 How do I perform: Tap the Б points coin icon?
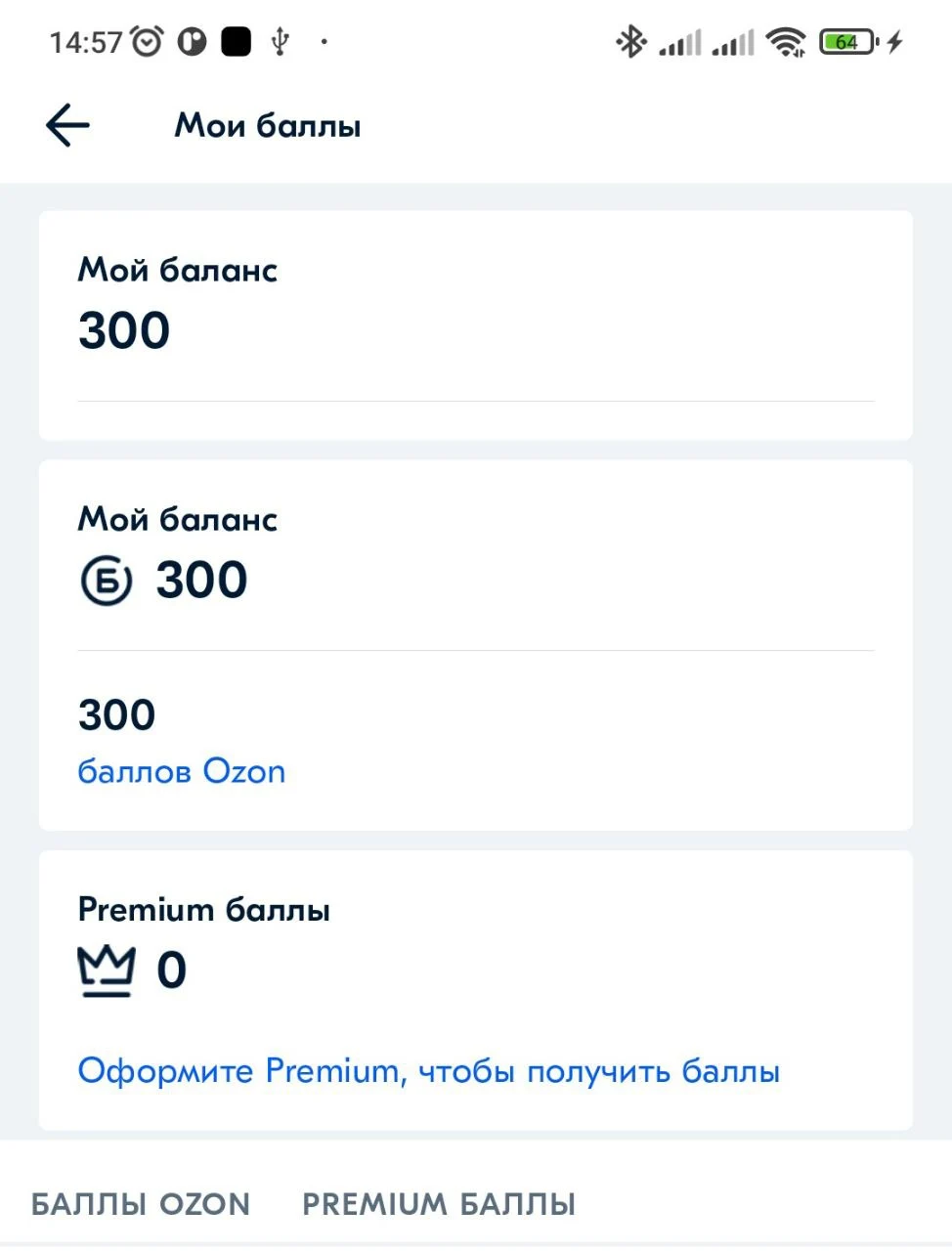point(106,581)
